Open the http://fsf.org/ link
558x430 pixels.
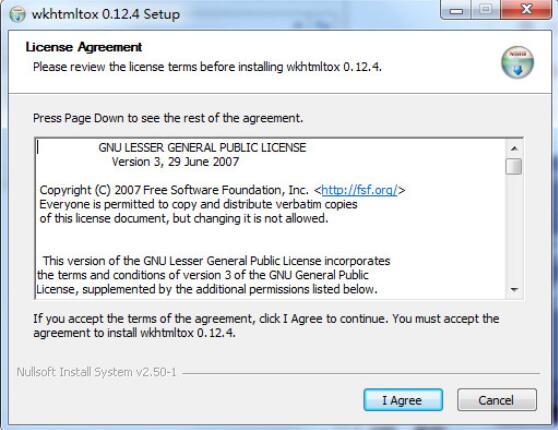pos(359,190)
